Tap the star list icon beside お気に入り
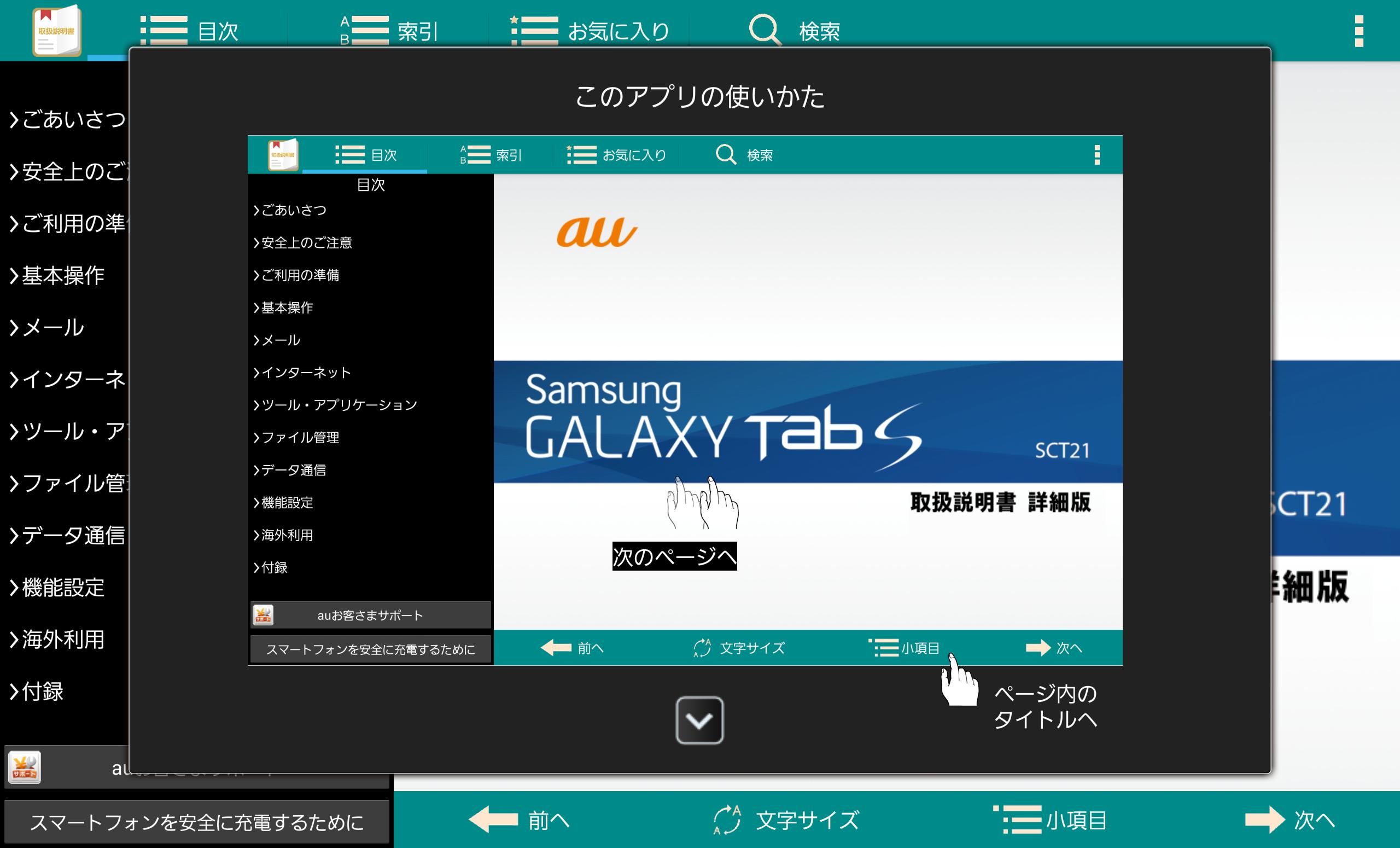The height and width of the screenshot is (848, 1400). click(x=534, y=30)
